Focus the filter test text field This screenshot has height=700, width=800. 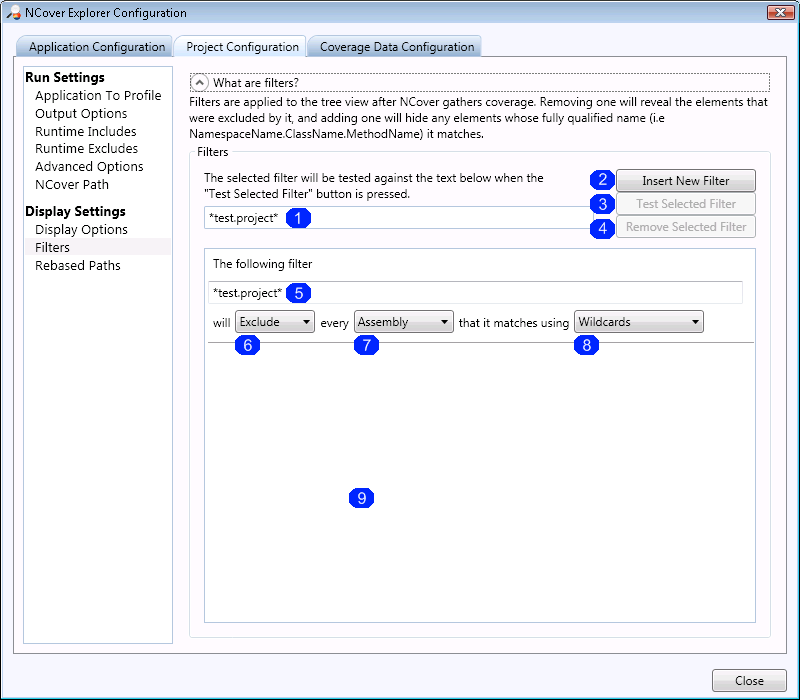[398, 218]
